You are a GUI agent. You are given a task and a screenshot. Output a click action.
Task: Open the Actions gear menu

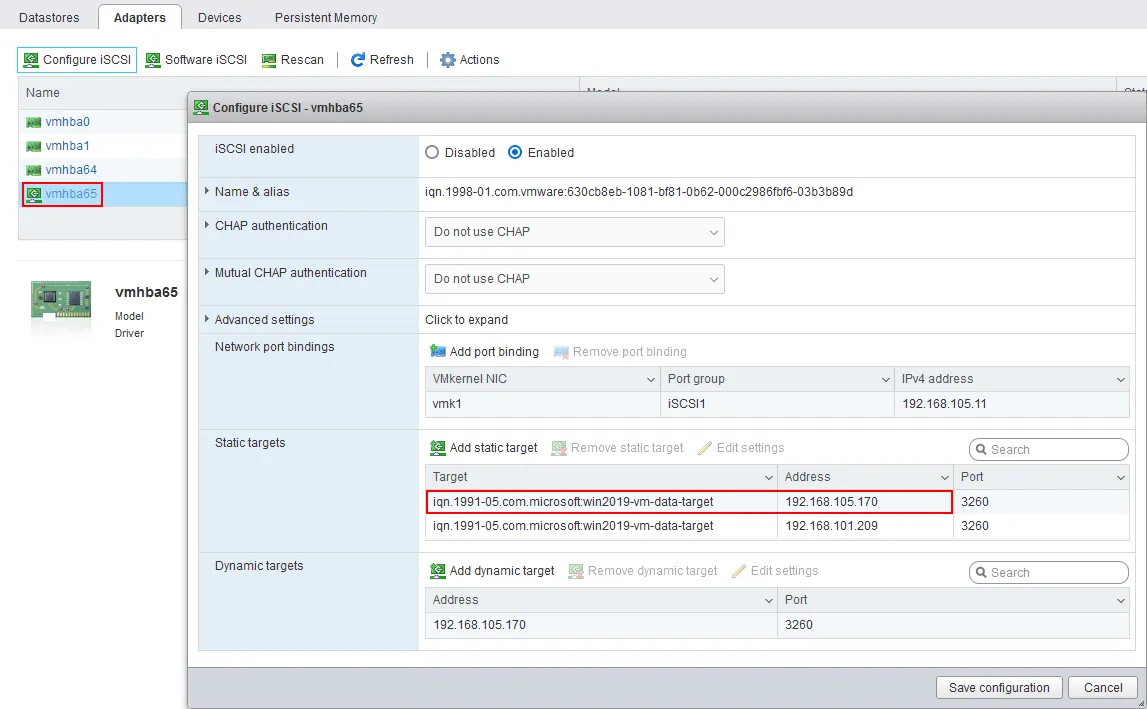pos(469,59)
